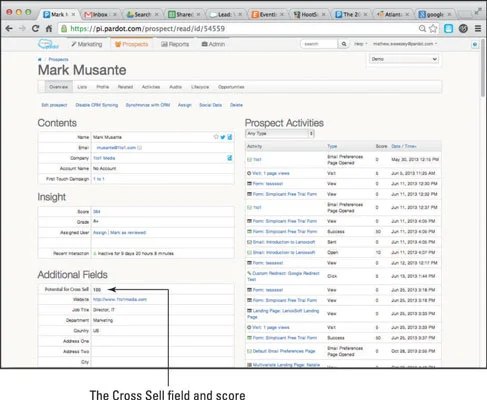Click the Pardot logo
This screenshot has height=400, width=487.
click(48, 44)
